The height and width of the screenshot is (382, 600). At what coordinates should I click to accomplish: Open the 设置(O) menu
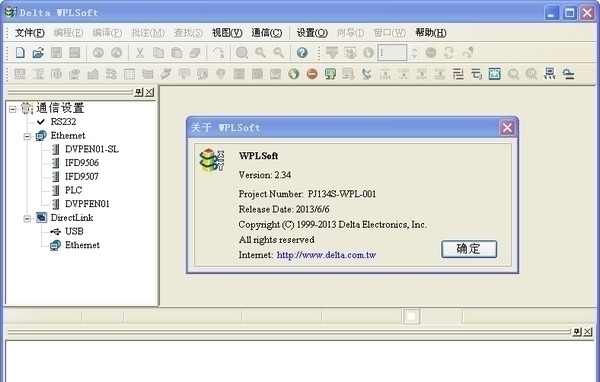coord(312,33)
